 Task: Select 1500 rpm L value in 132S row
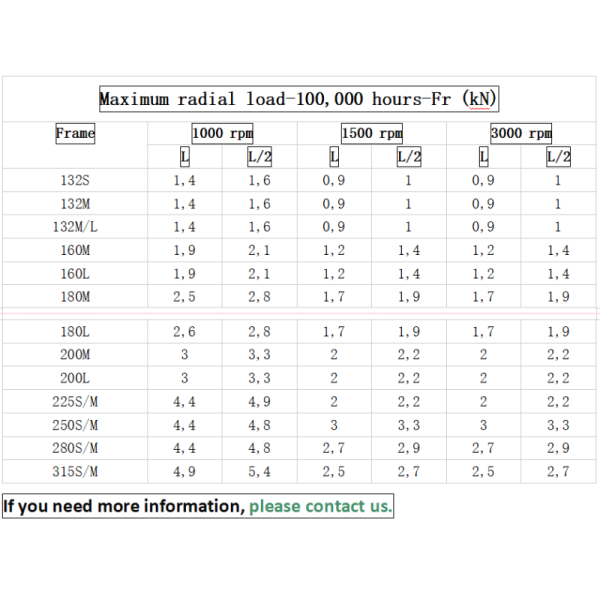coord(334,180)
